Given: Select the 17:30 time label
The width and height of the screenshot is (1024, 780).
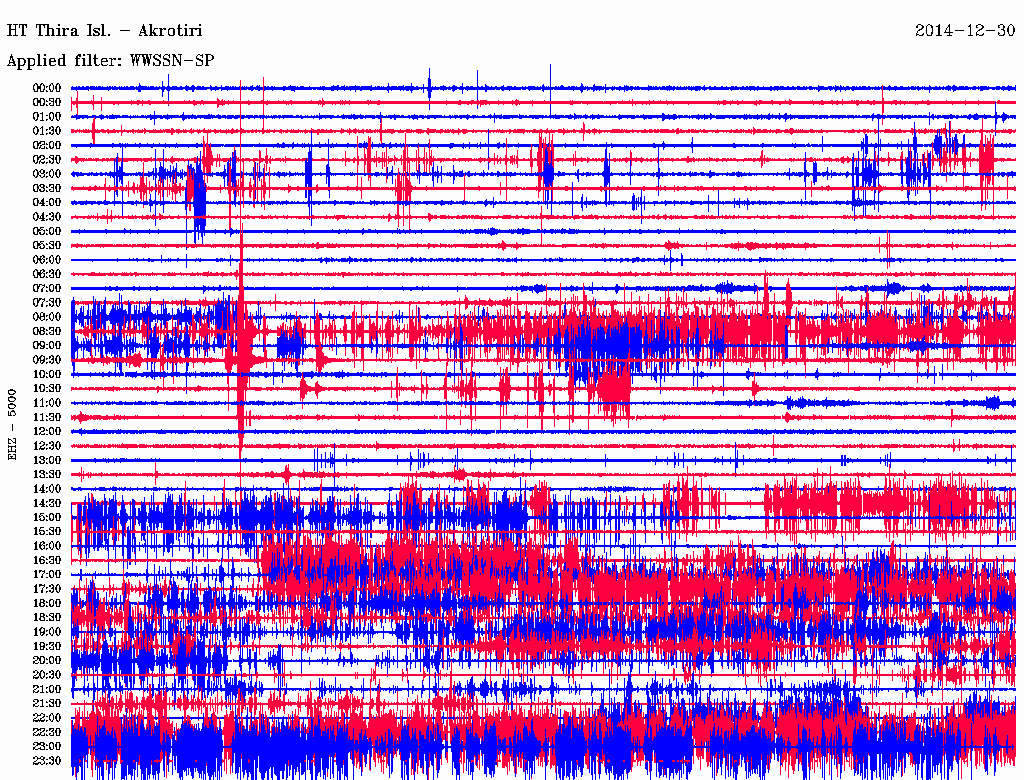Looking at the screenshot, I should coord(47,589).
